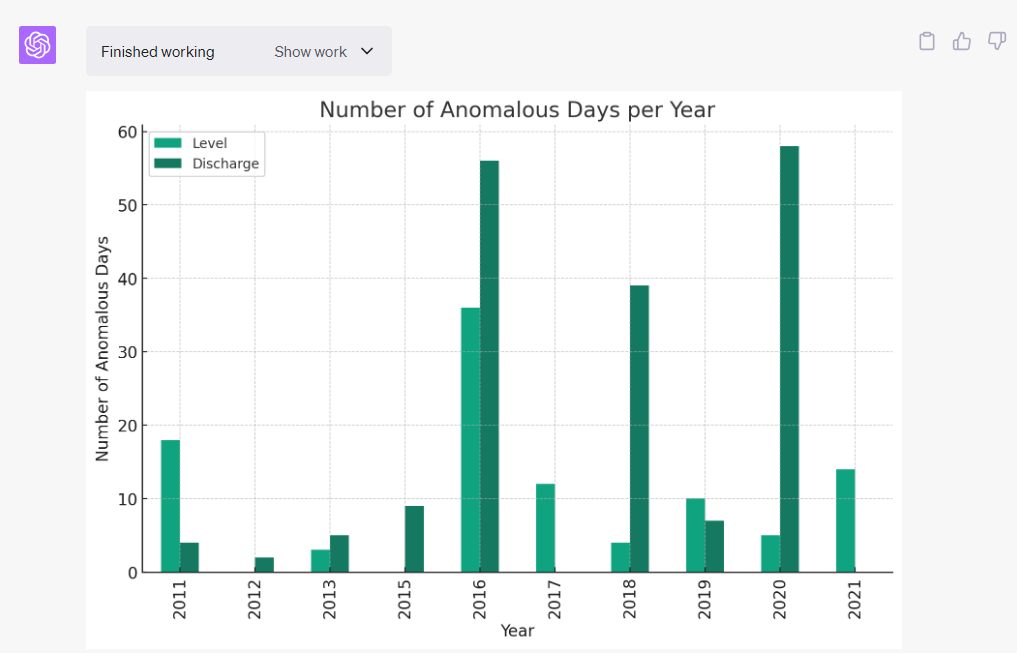This screenshot has height=653, width=1017.
Task: Click the Level legend color swatch
Action: [168, 143]
